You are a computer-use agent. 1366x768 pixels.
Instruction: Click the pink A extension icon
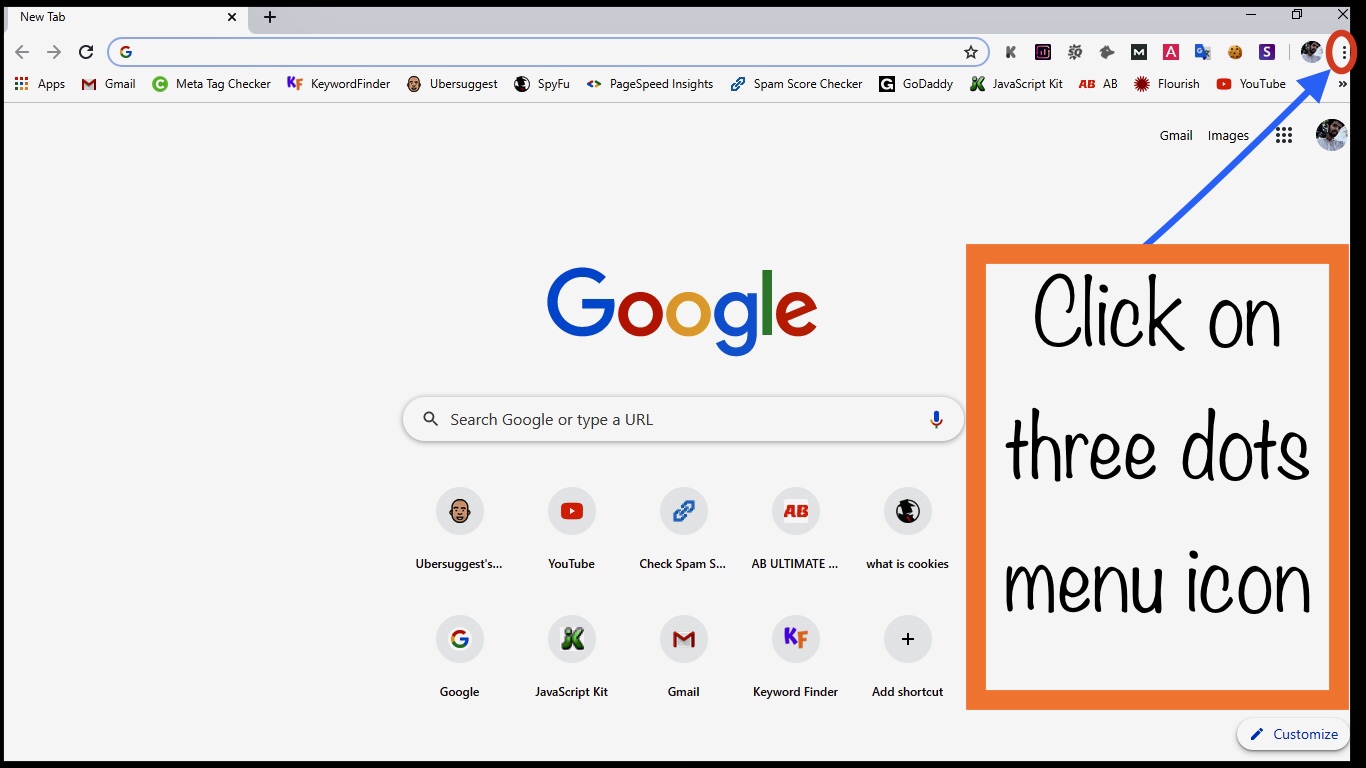click(1171, 52)
